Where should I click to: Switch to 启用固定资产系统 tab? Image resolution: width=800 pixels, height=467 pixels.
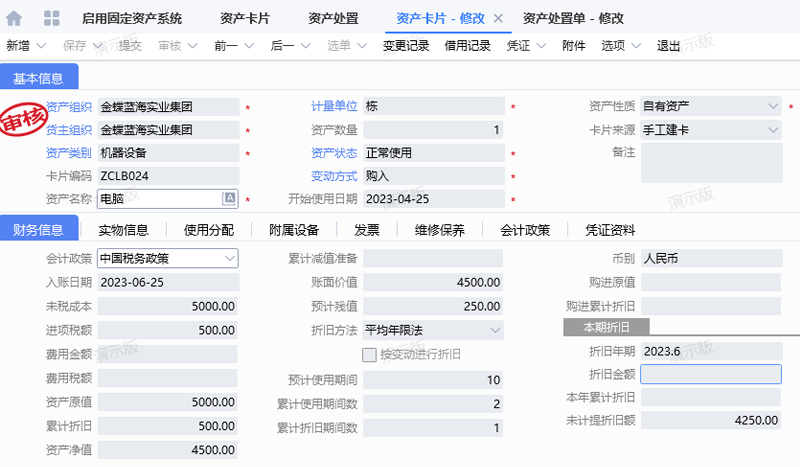(132, 18)
